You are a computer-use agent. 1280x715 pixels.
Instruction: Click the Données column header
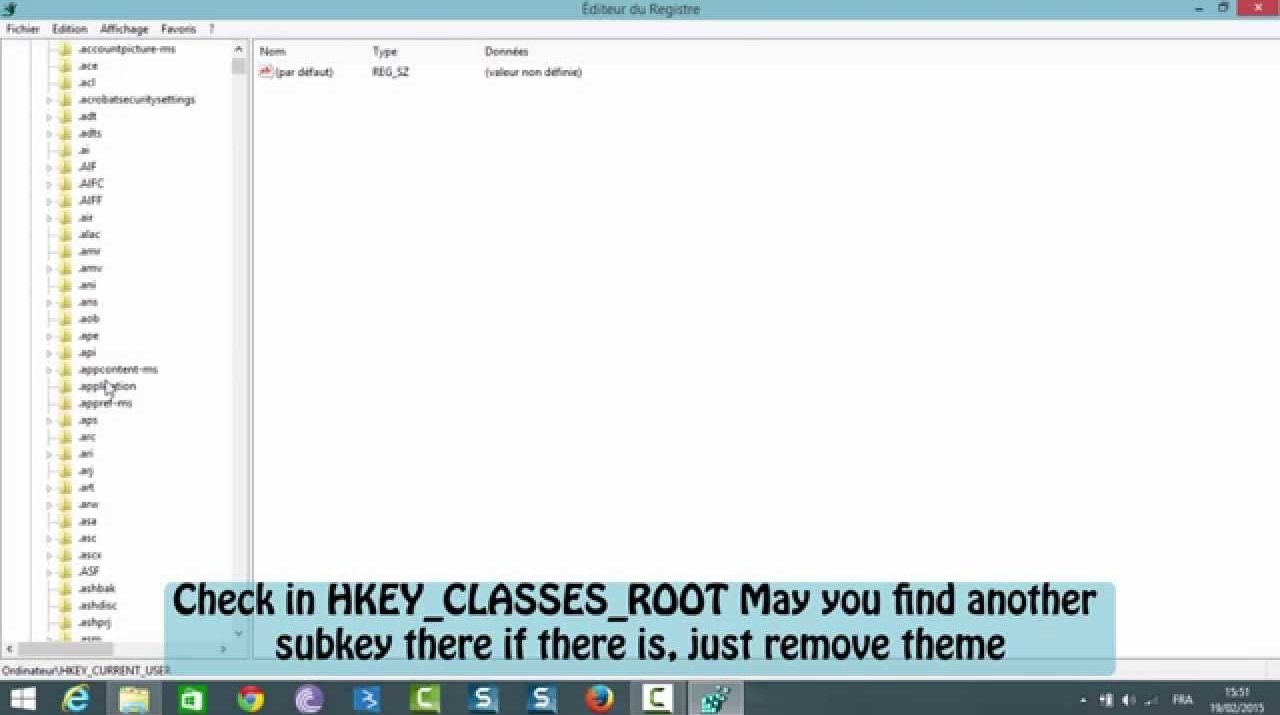click(x=506, y=51)
